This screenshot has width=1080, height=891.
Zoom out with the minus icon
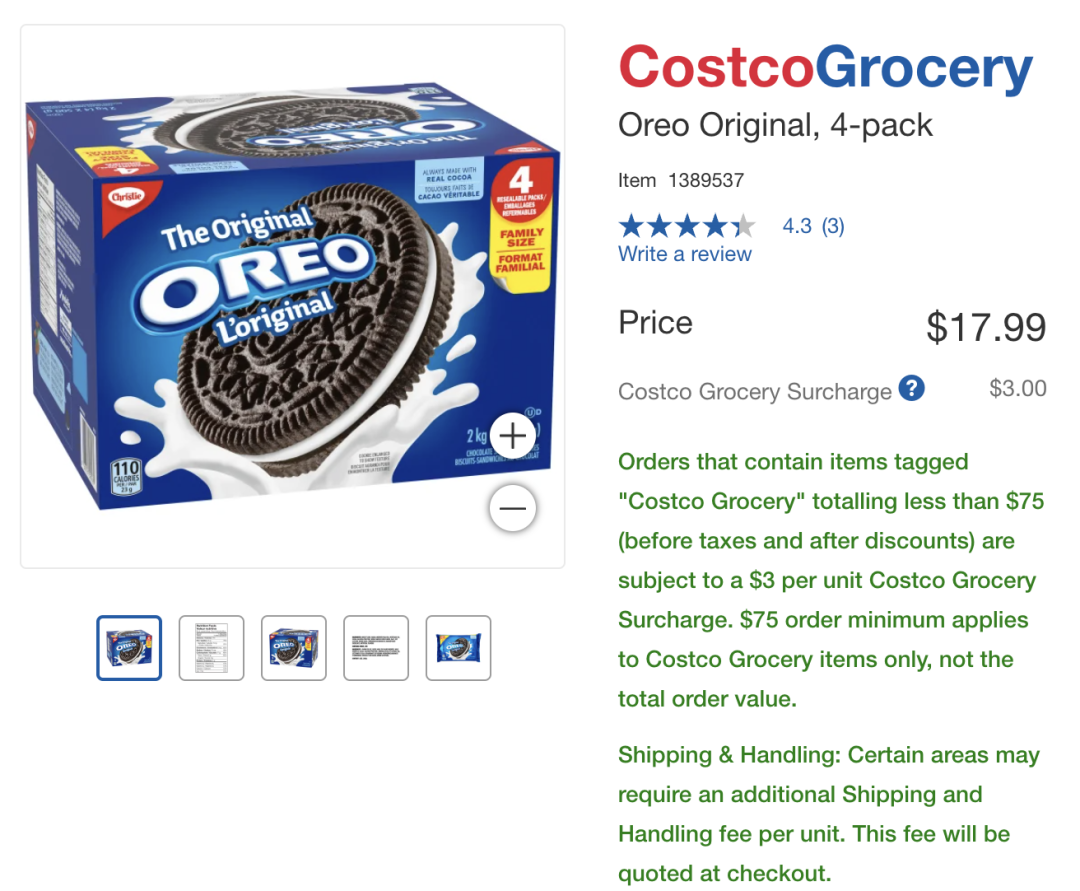click(x=512, y=509)
